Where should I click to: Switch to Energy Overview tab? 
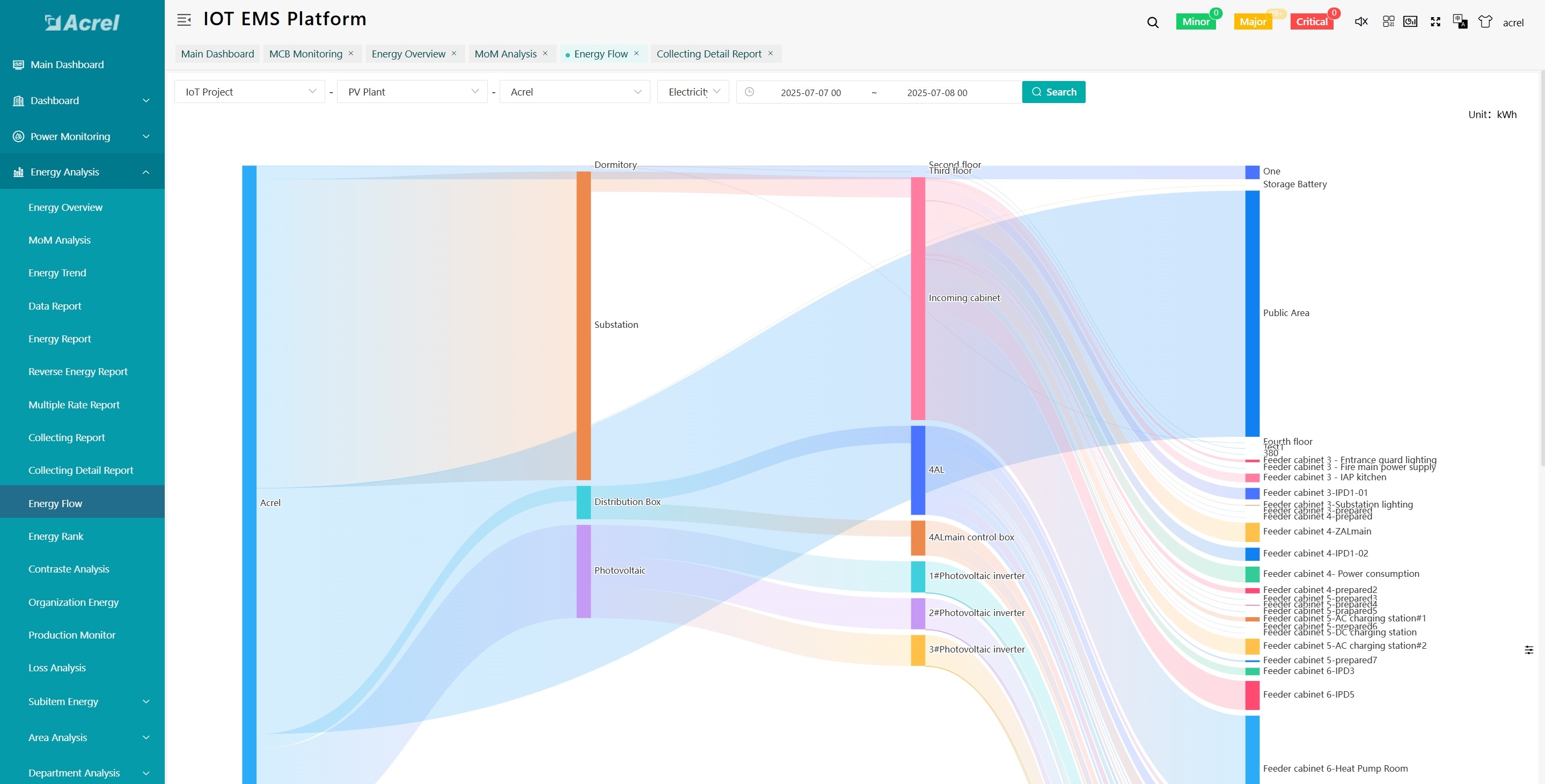(408, 54)
